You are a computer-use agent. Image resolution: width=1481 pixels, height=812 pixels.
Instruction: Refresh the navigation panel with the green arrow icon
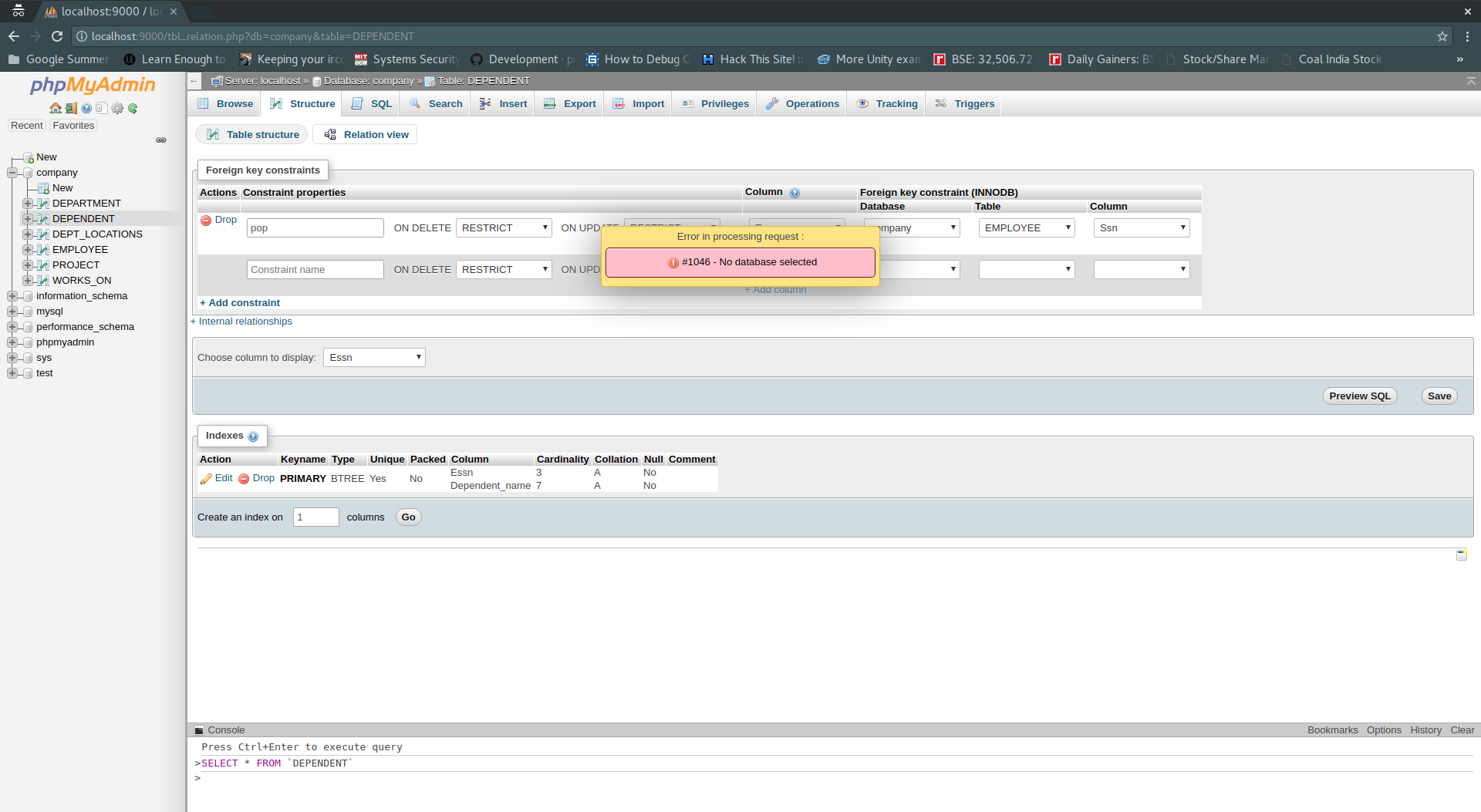pyautogui.click(x=132, y=108)
